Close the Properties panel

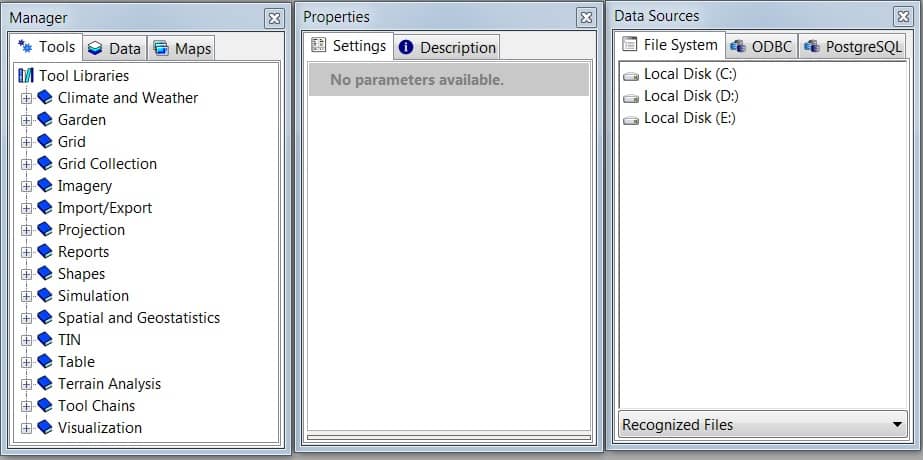pyautogui.click(x=586, y=18)
